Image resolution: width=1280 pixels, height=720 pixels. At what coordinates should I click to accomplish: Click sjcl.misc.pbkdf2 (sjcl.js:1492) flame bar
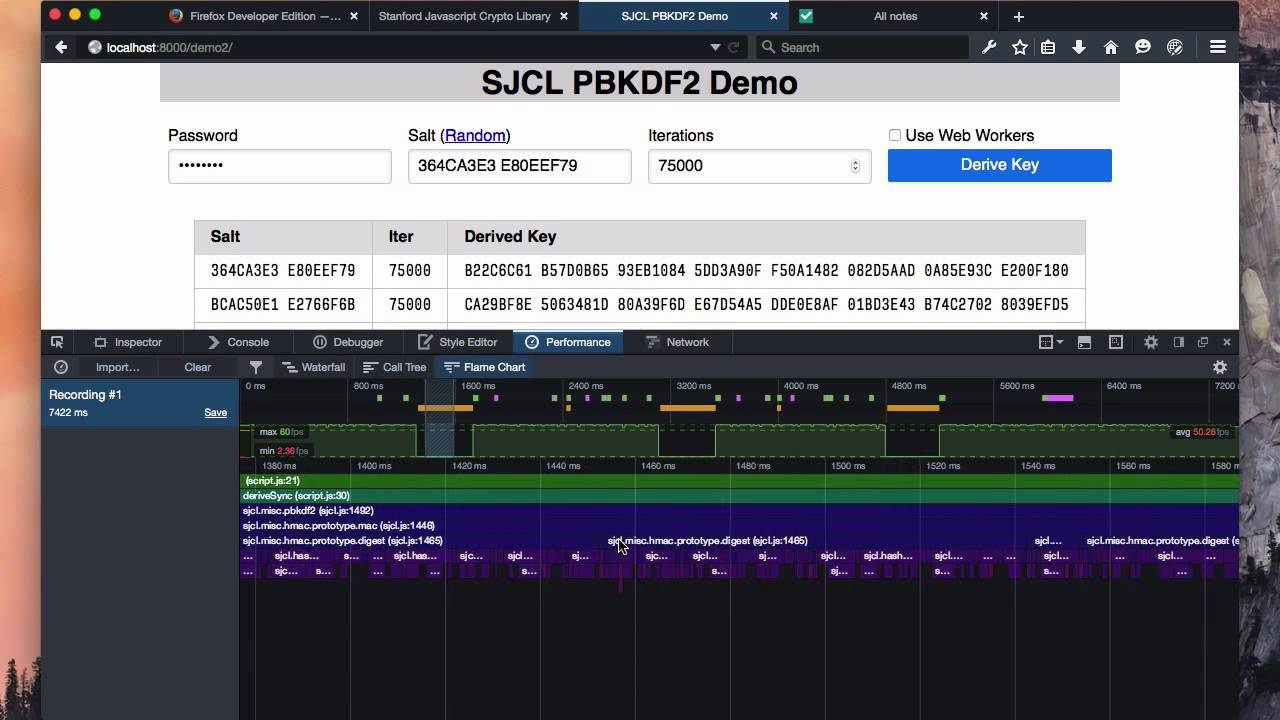coord(740,511)
